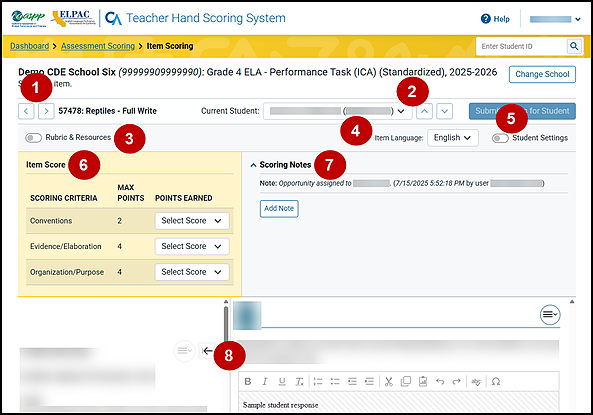Viewport: 593px width, 415px height.
Task: Click the Bold formatting icon
Action: [248, 381]
